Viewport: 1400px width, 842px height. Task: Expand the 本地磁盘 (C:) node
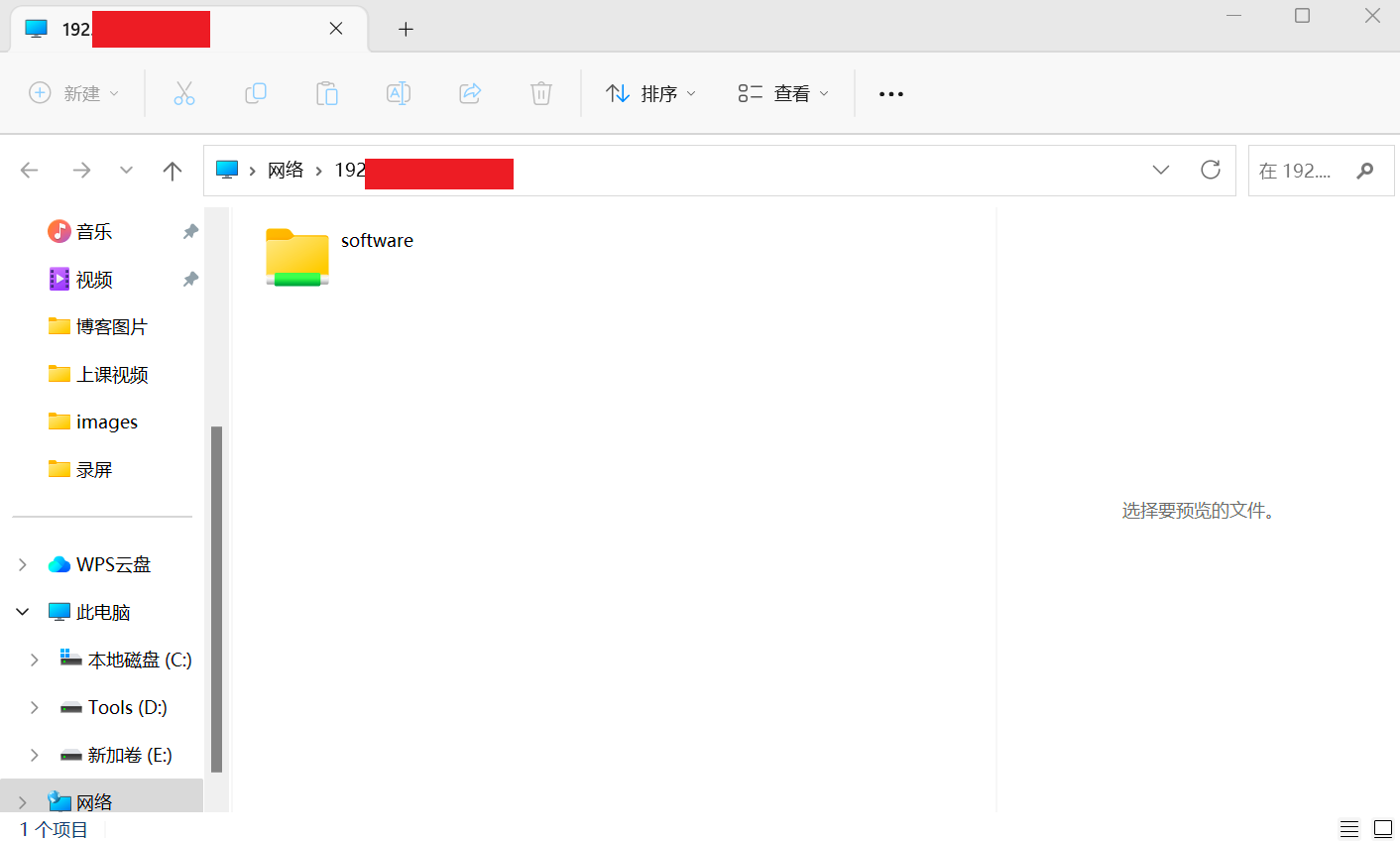coord(34,660)
